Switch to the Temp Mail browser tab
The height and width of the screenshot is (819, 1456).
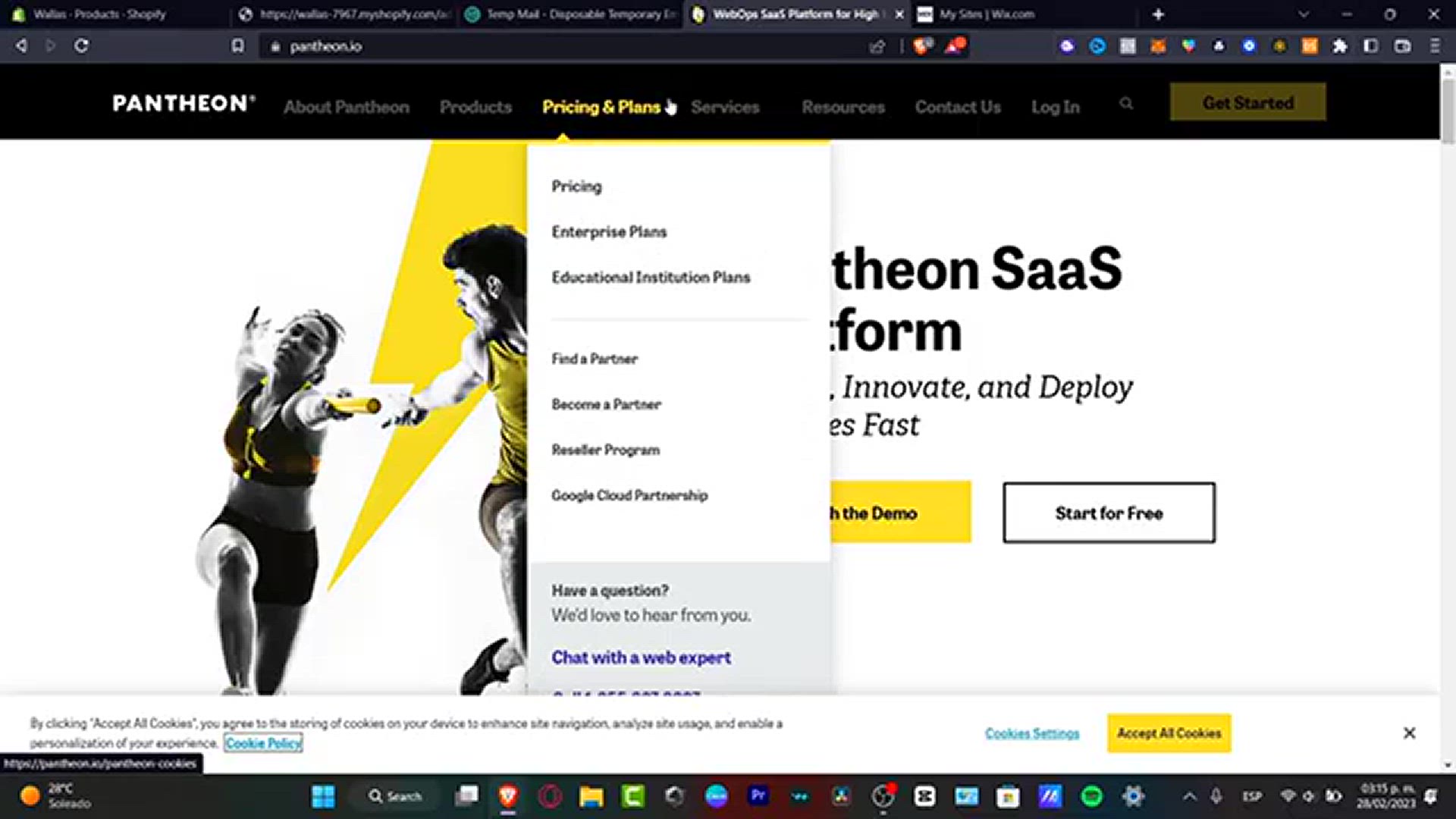569,14
